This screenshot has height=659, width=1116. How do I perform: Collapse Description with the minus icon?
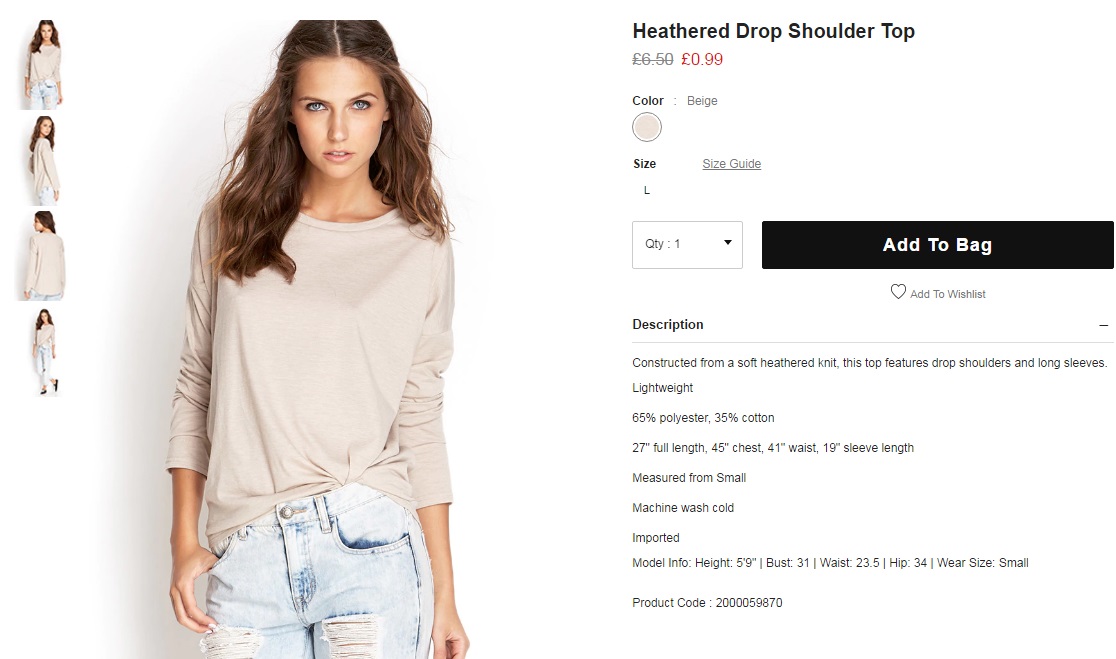(1103, 325)
